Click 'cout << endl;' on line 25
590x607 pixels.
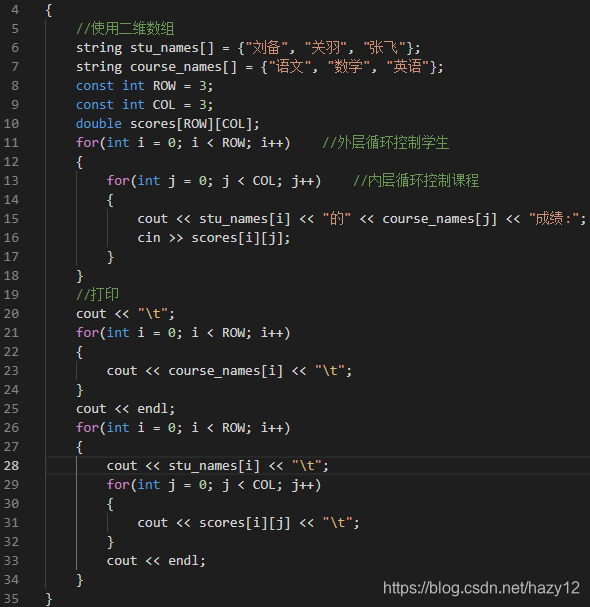coord(125,409)
